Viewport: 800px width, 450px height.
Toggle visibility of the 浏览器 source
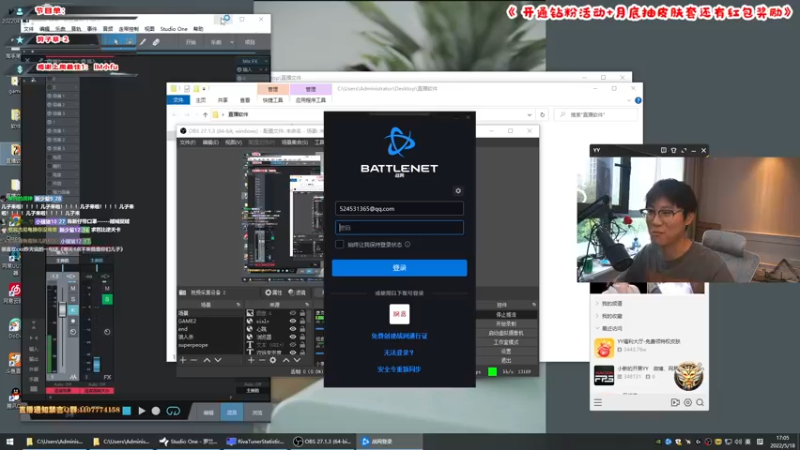(x=293, y=337)
